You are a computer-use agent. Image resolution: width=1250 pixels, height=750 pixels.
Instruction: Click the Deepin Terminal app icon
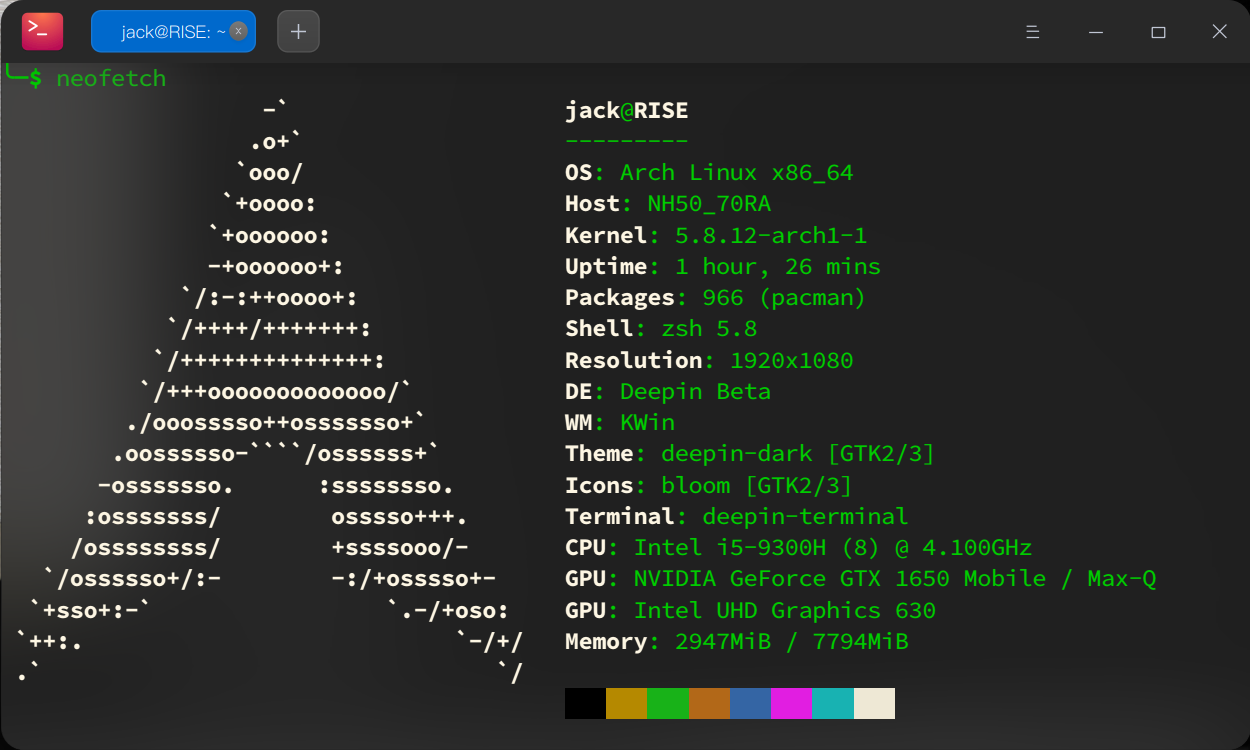coord(42,32)
